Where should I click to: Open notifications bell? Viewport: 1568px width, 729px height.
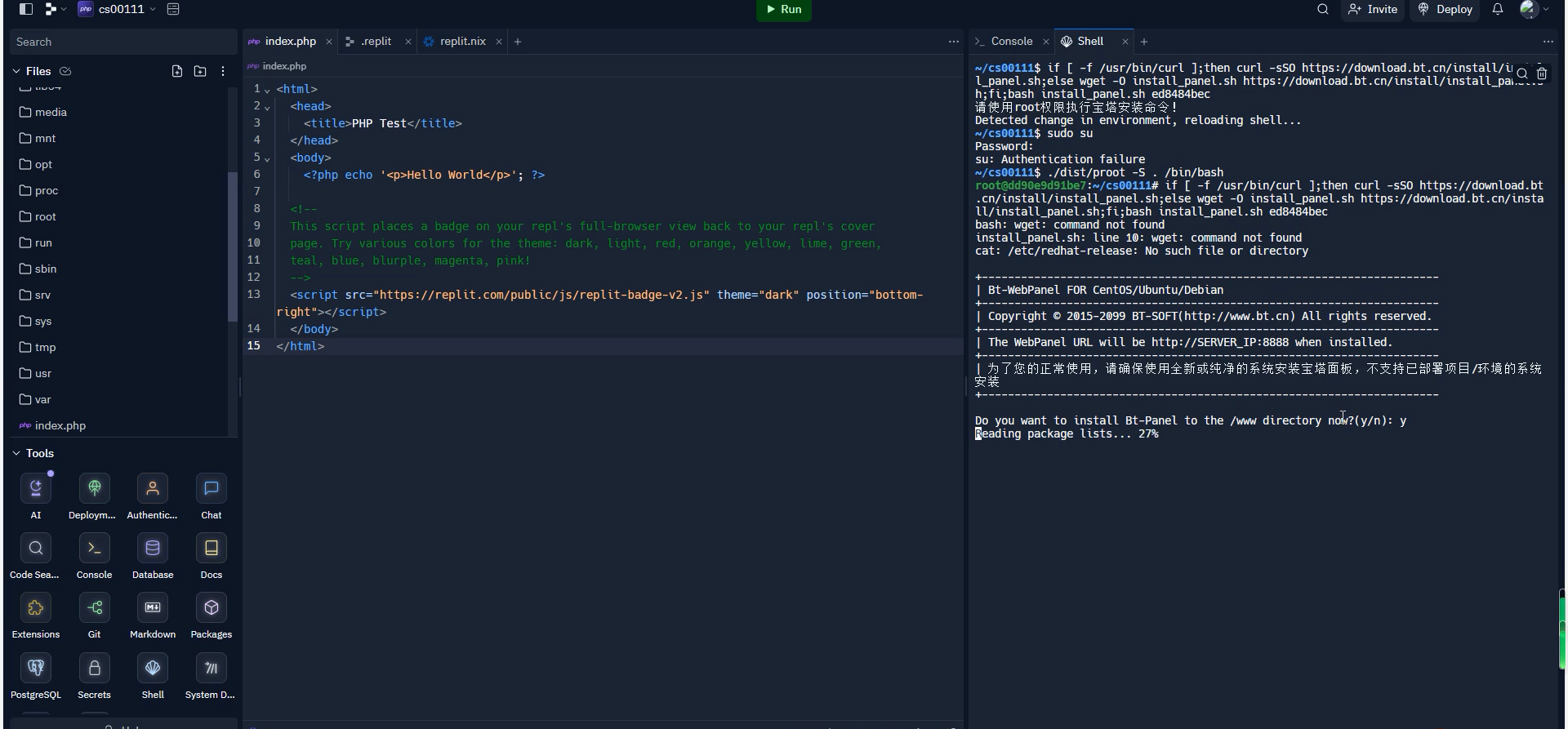1497,10
